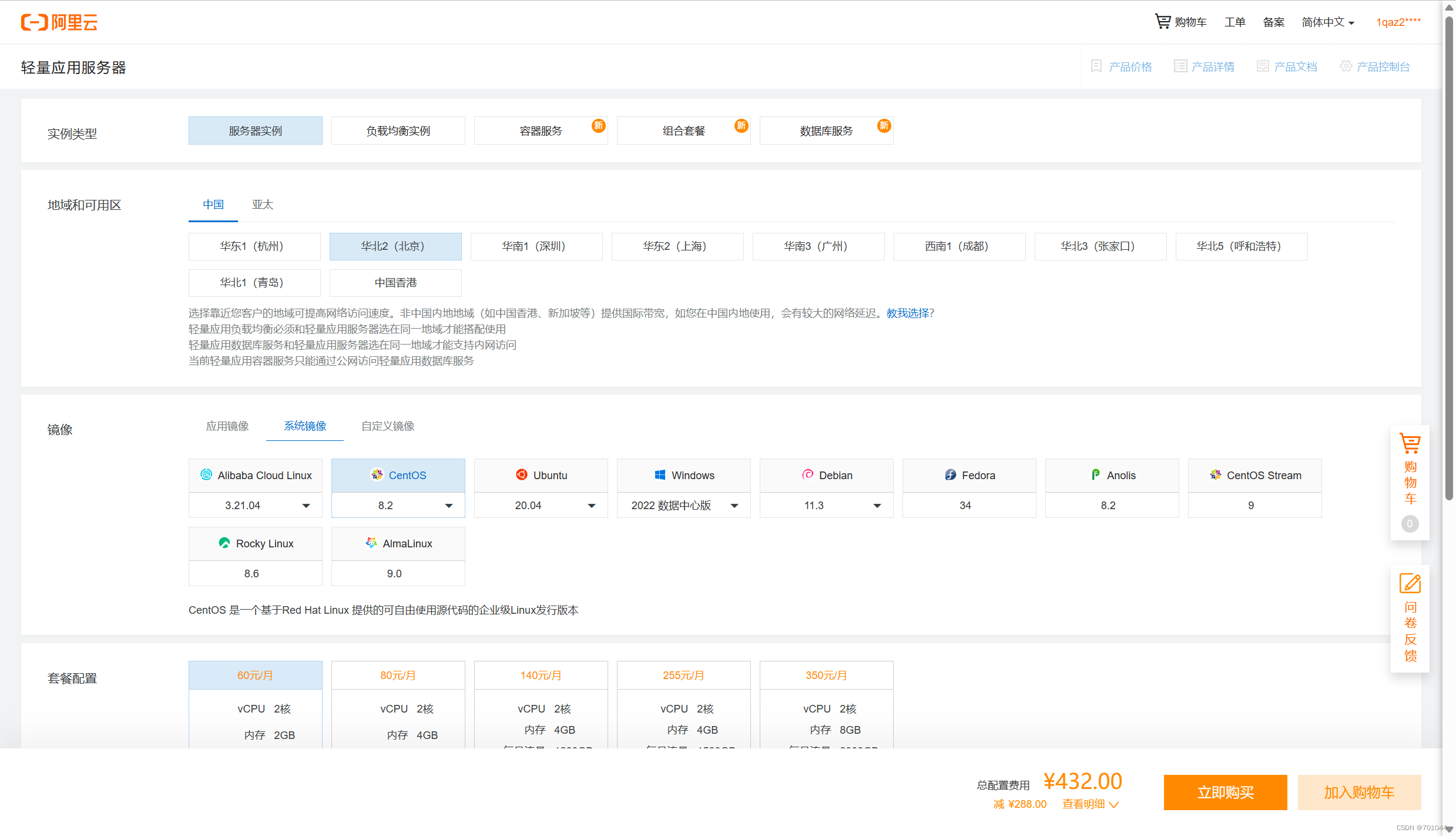Open the Windows 2022 数据中心版 version dropdown
1456x836 pixels.
coord(683,506)
